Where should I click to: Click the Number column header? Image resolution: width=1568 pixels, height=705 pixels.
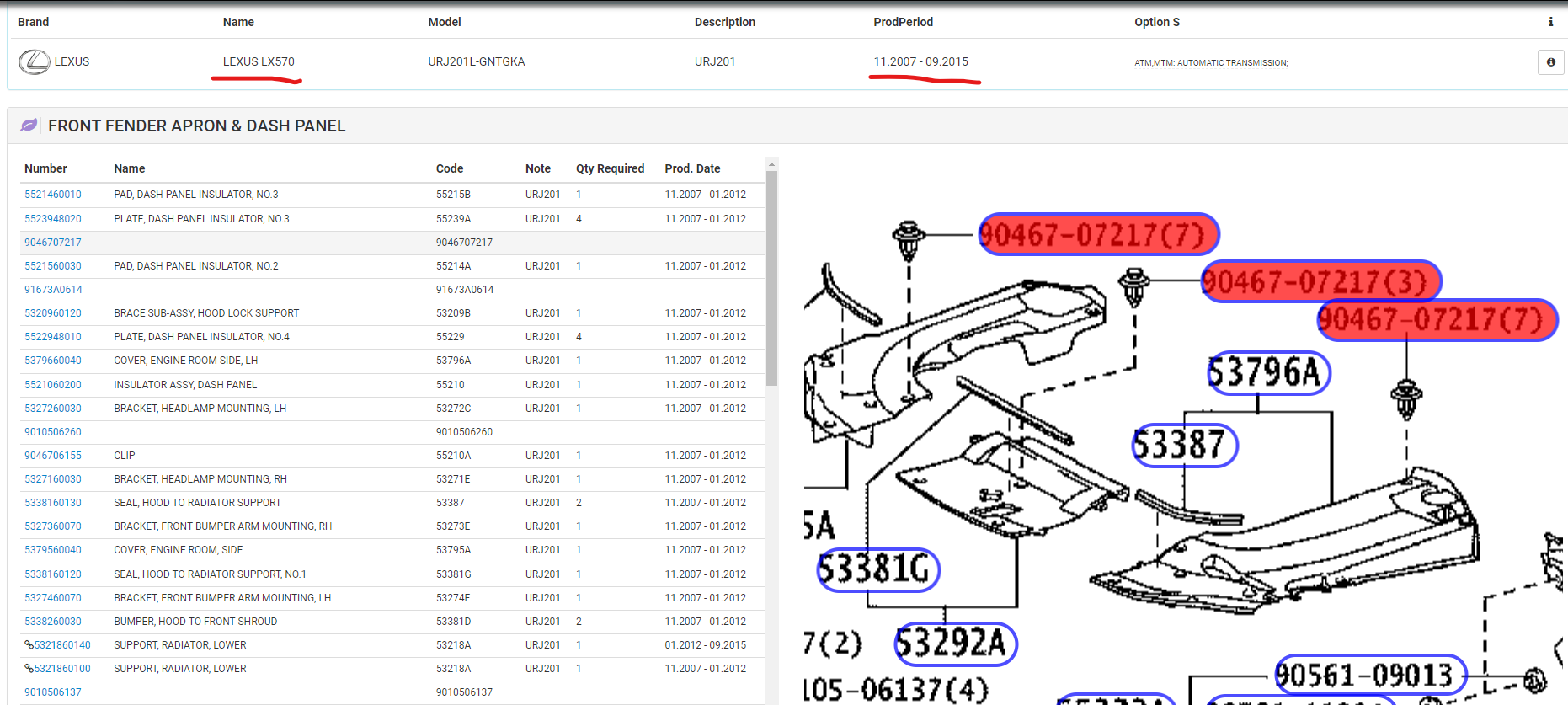45,168
